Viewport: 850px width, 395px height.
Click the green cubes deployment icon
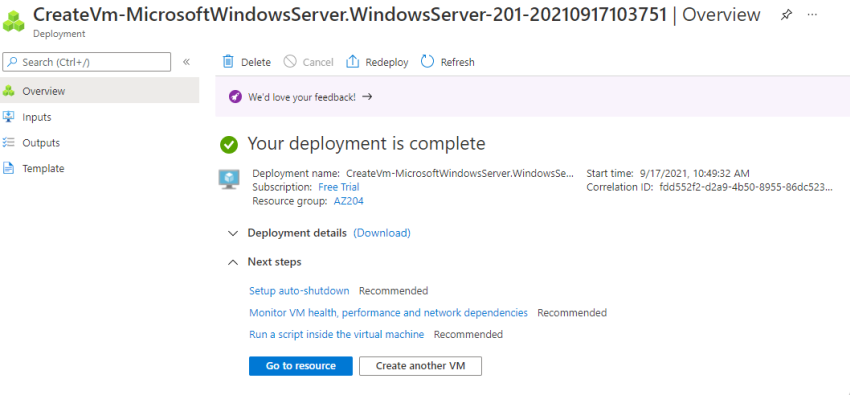pyautogui.click(x=14, y=21)
